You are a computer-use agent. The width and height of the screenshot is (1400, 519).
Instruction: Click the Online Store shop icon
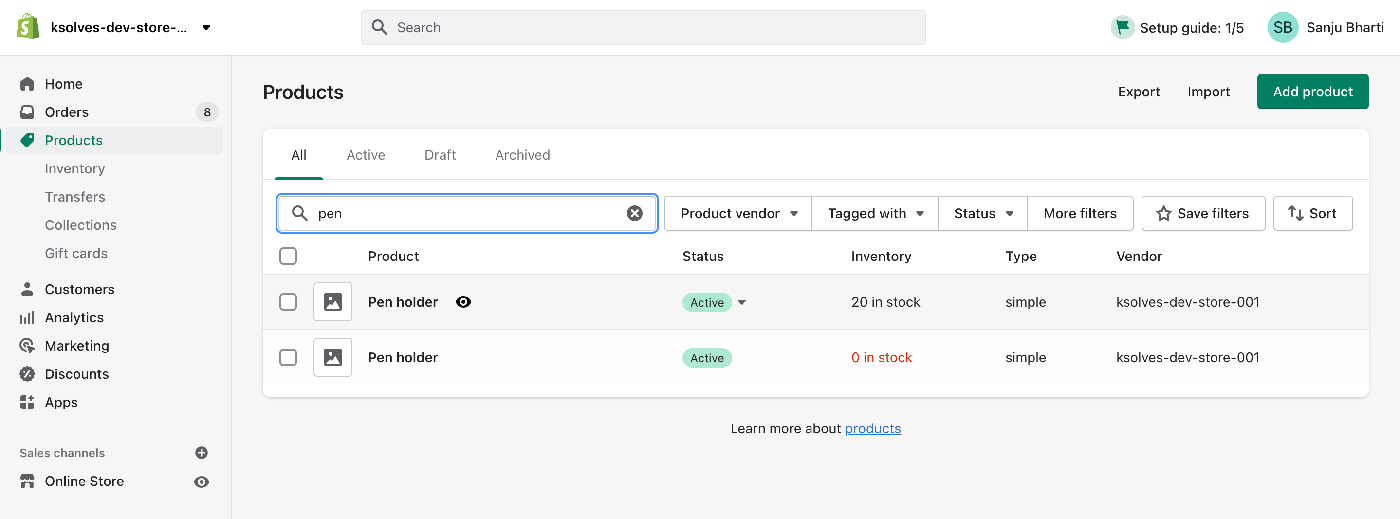(27, 481)
